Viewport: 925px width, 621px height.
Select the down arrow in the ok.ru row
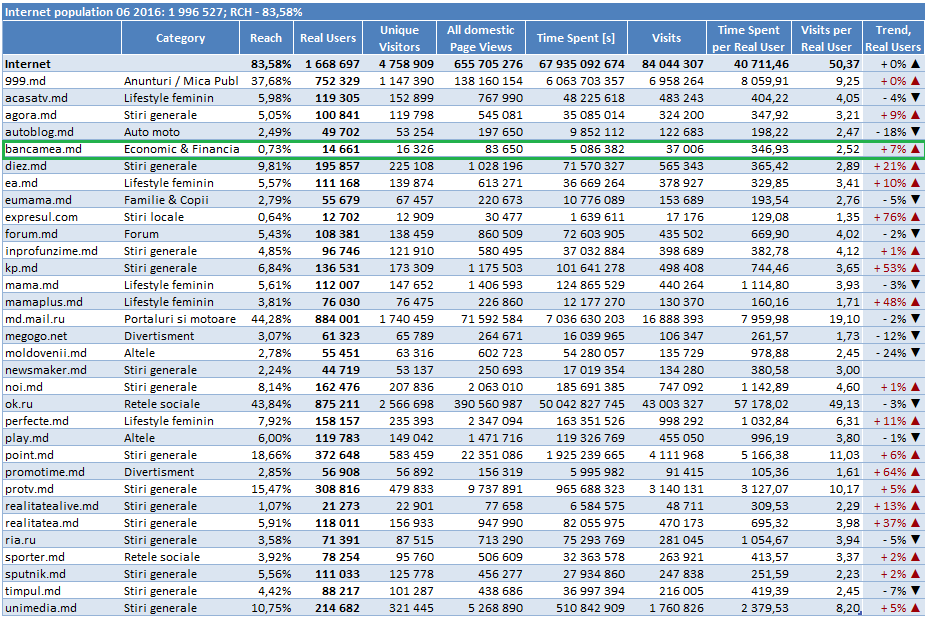(915, 404)
